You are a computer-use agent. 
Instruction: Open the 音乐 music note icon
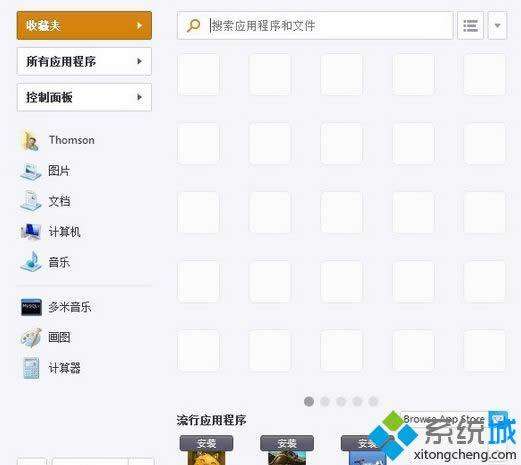(x=31, y=262)
